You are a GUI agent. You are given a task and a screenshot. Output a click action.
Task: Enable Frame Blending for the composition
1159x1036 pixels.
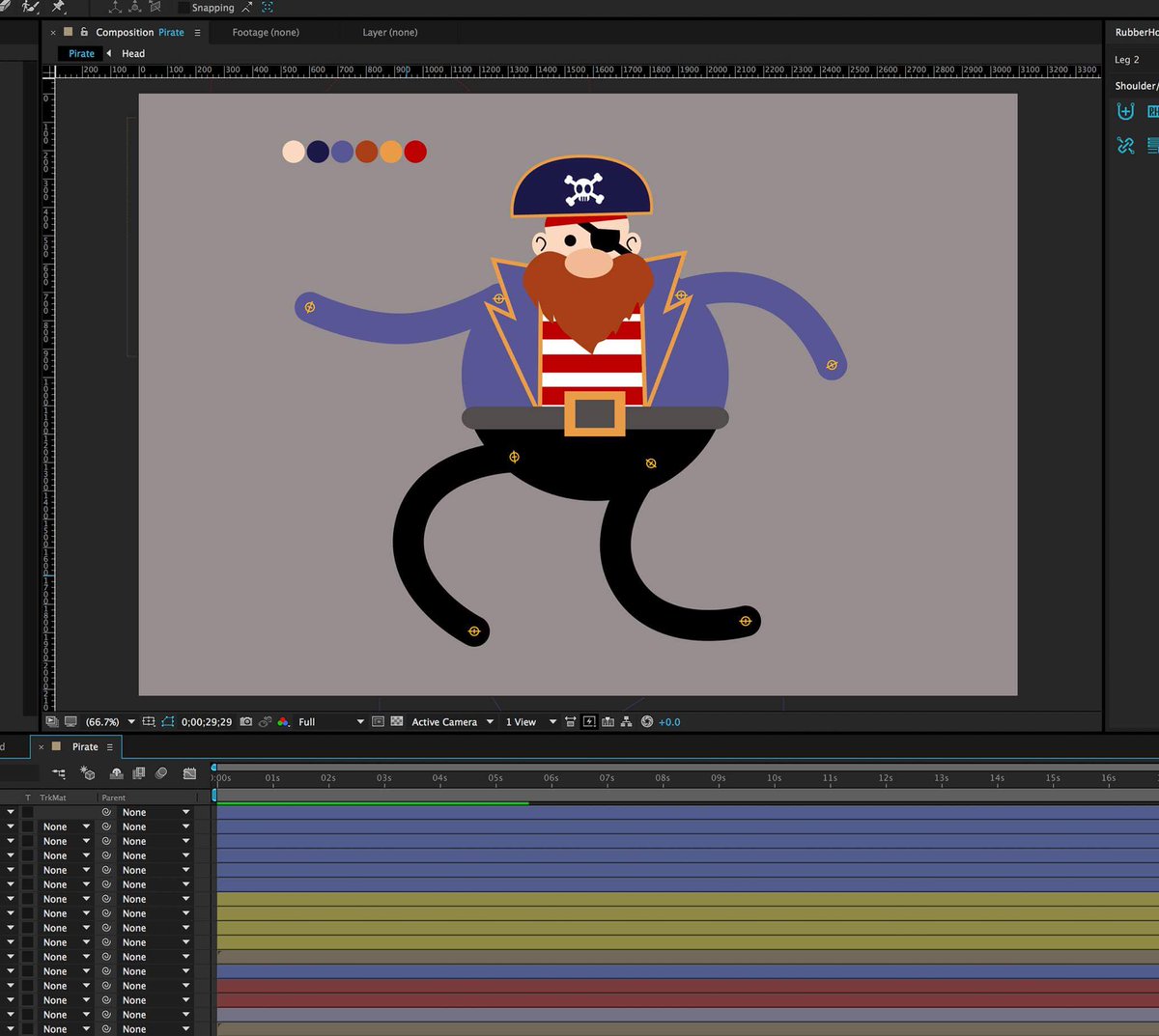tap(138, 772)
